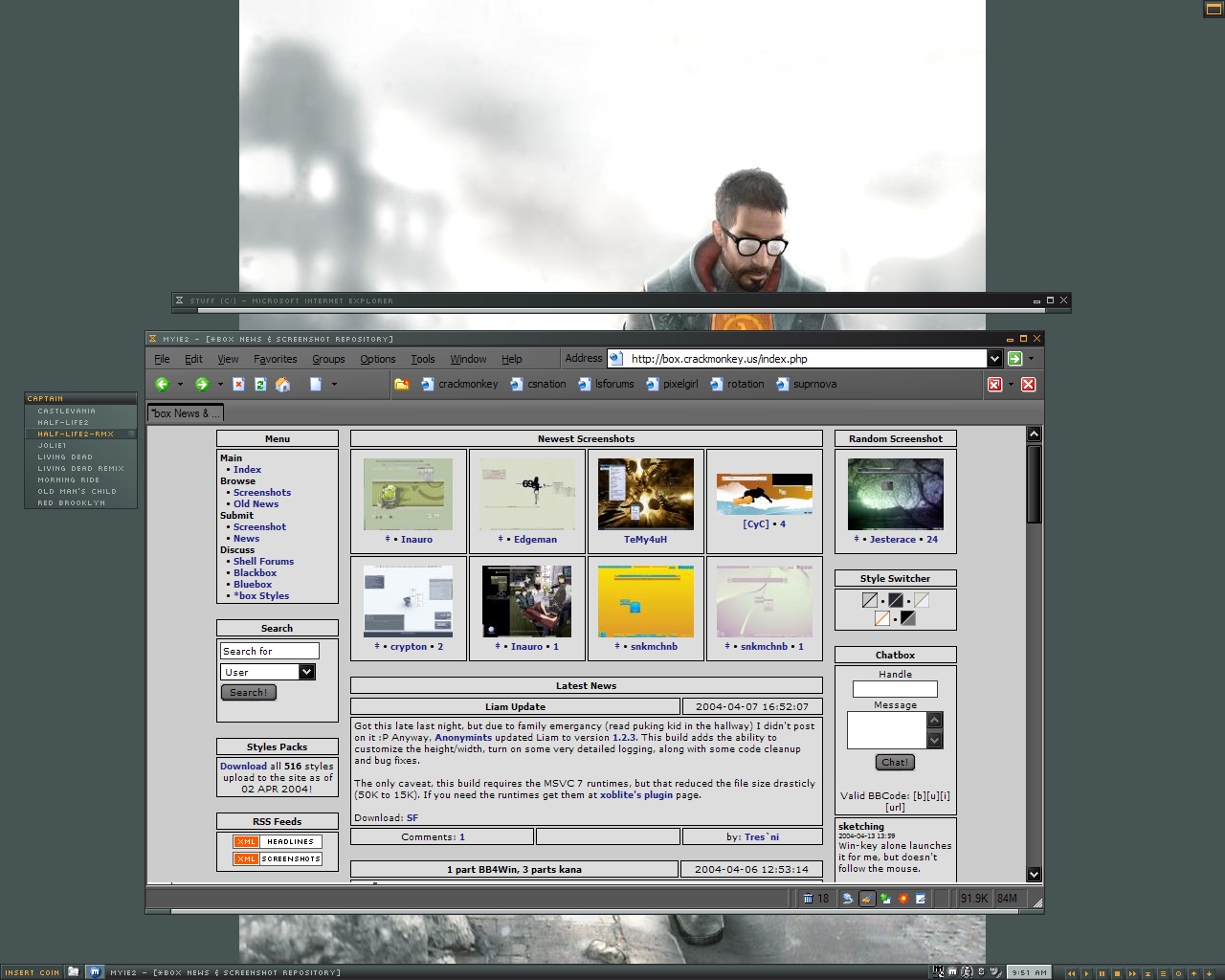Open the favorites folder icon in links bar
The width and height of the screenshot is (1225, 980).
[402, 384]
